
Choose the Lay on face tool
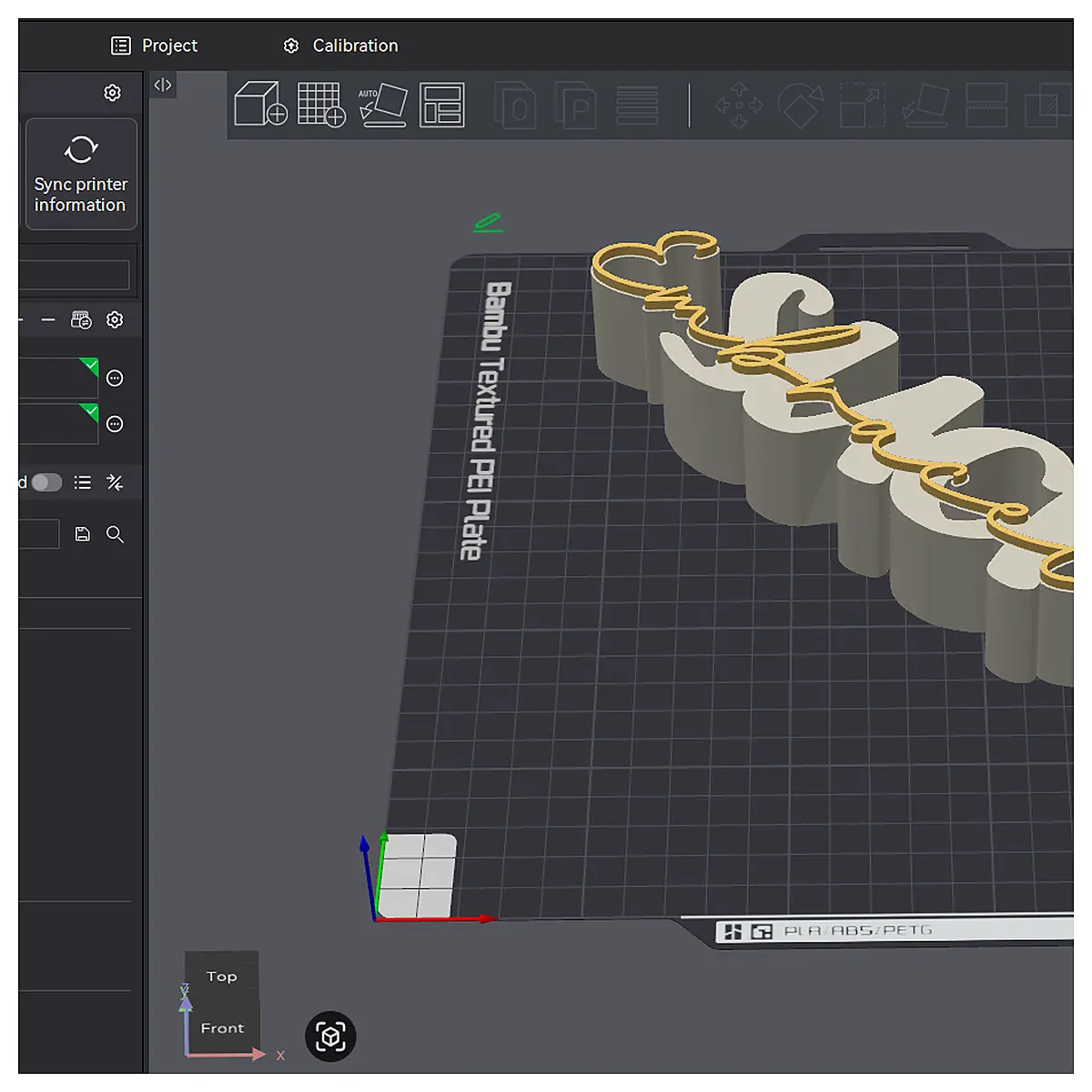[x=925, y=105]
